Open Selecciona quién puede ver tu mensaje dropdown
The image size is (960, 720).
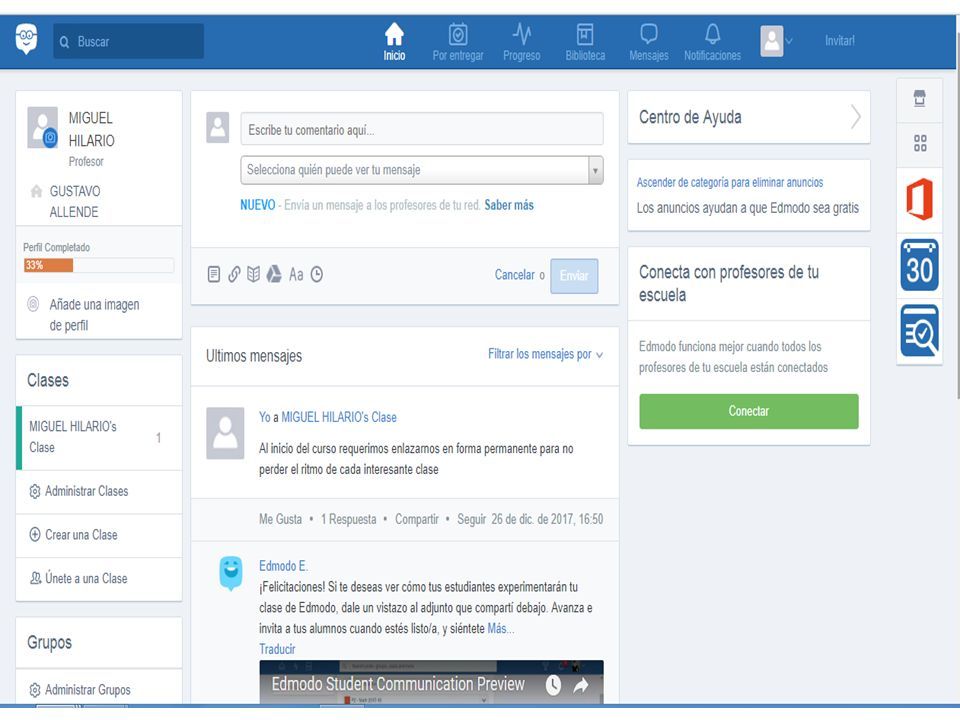click(422, 170)
